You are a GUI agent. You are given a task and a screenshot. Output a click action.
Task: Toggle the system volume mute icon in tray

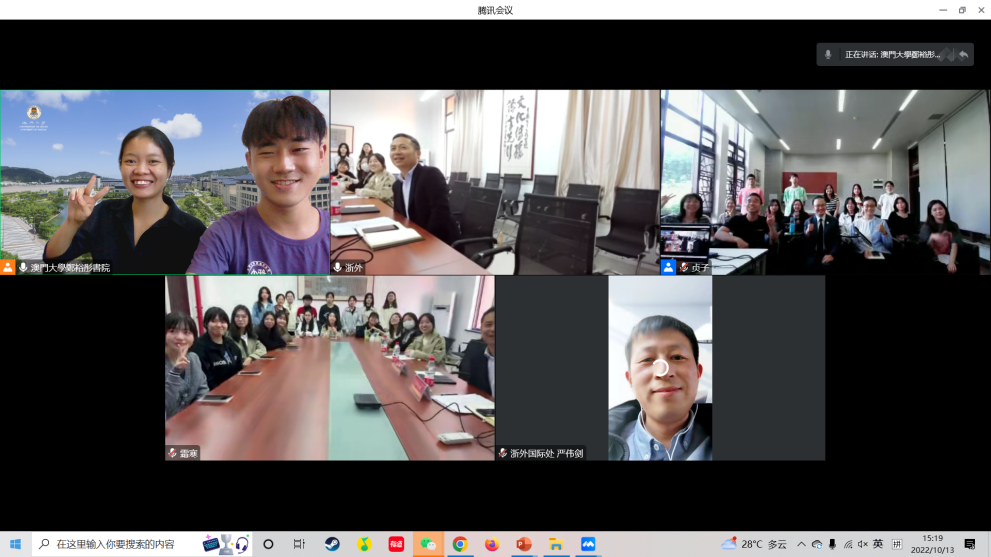862,544
